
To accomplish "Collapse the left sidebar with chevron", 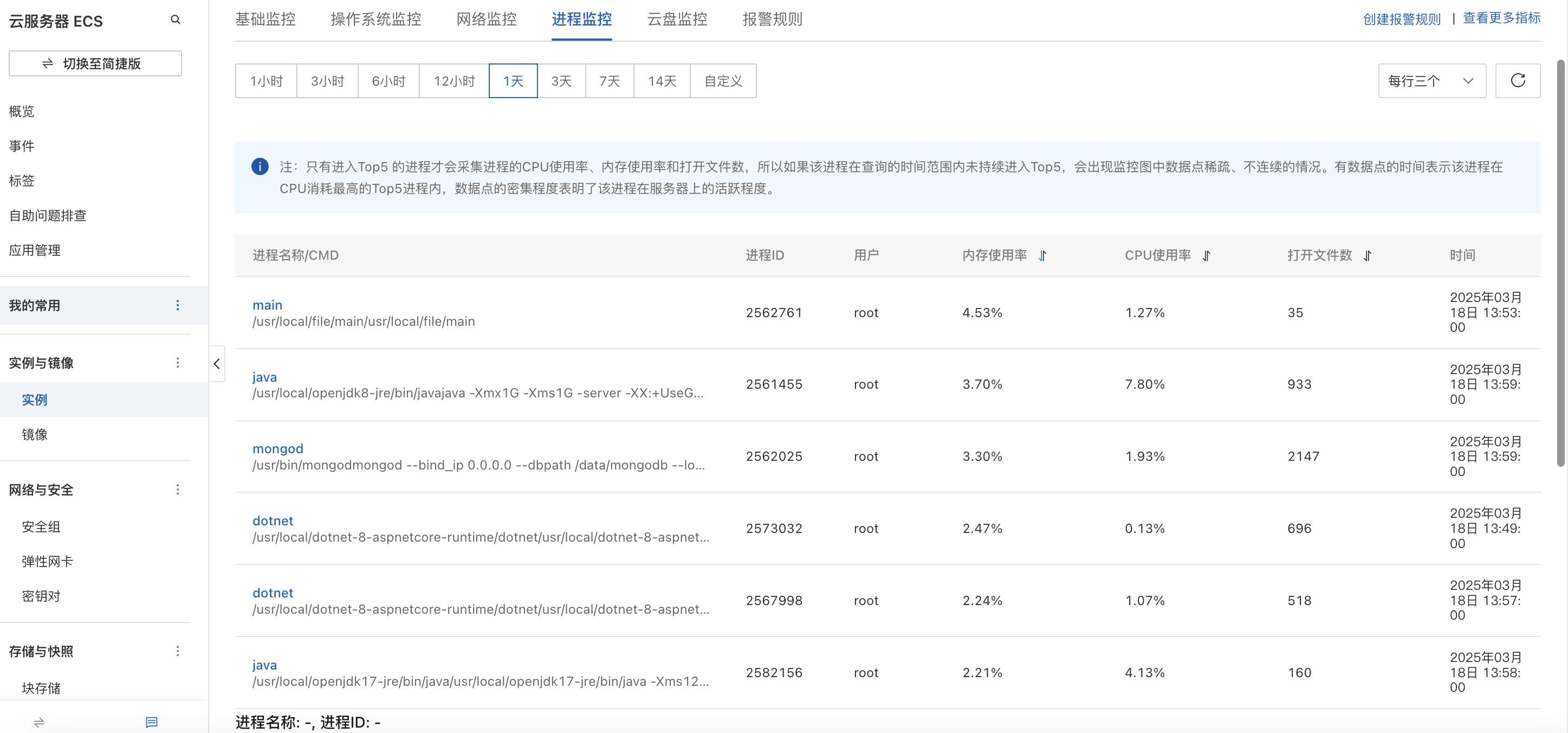I will (x=216, y=364).
